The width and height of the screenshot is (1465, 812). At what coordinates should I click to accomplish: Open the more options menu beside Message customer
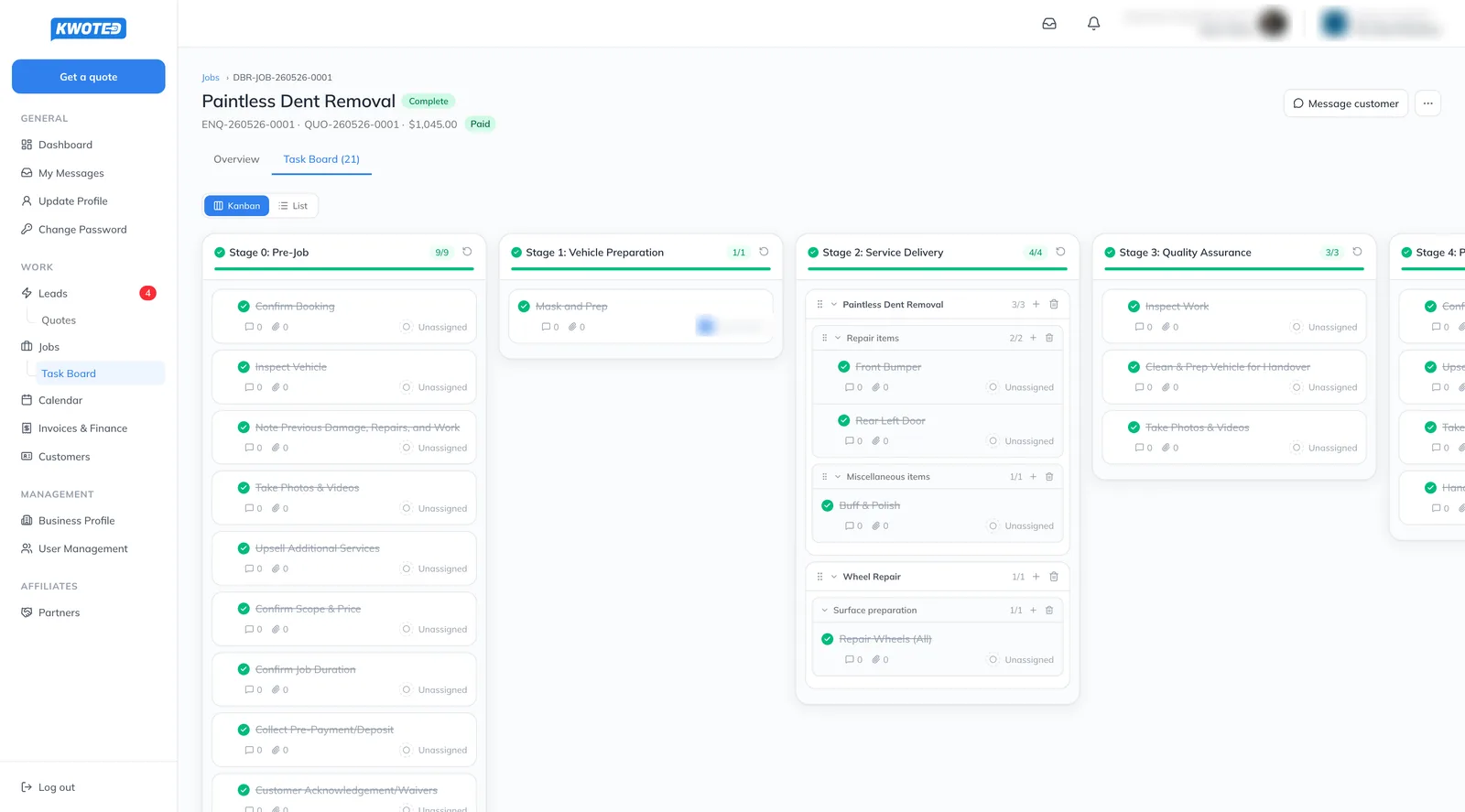(1427, 103)
